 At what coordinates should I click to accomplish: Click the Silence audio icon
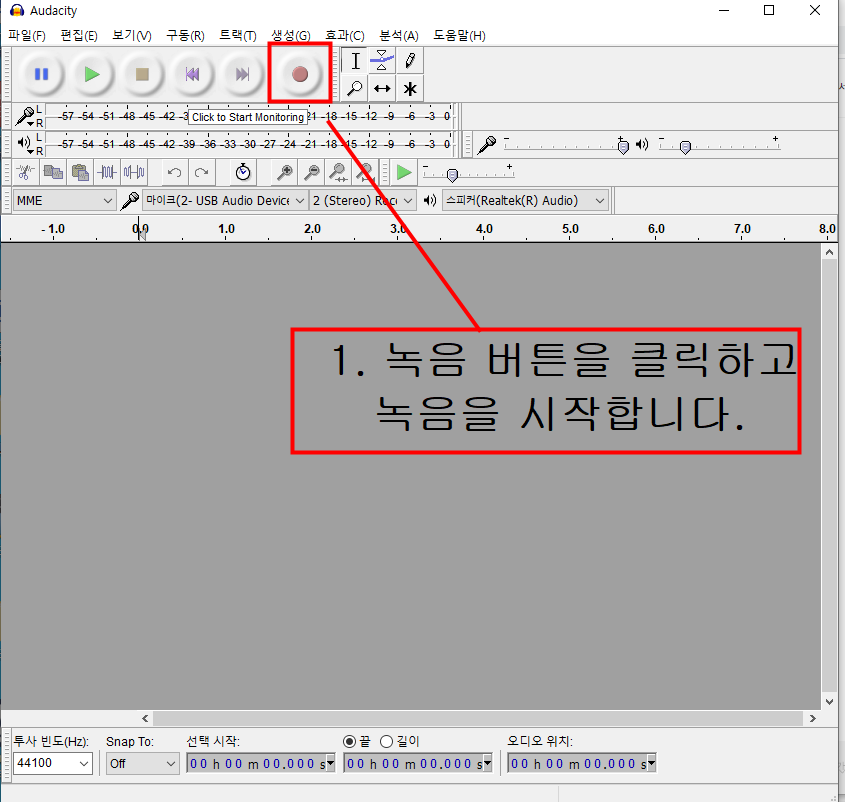(x=134, y=172)
